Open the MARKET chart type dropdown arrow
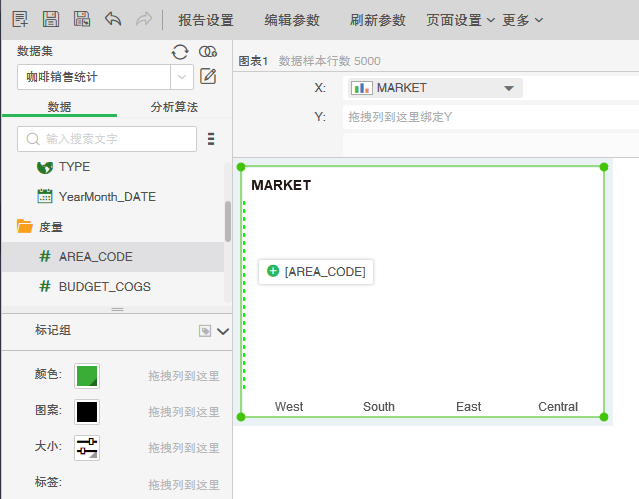This screenshot has height=499, width=639. pyautogui.click(x=509, y=88)
